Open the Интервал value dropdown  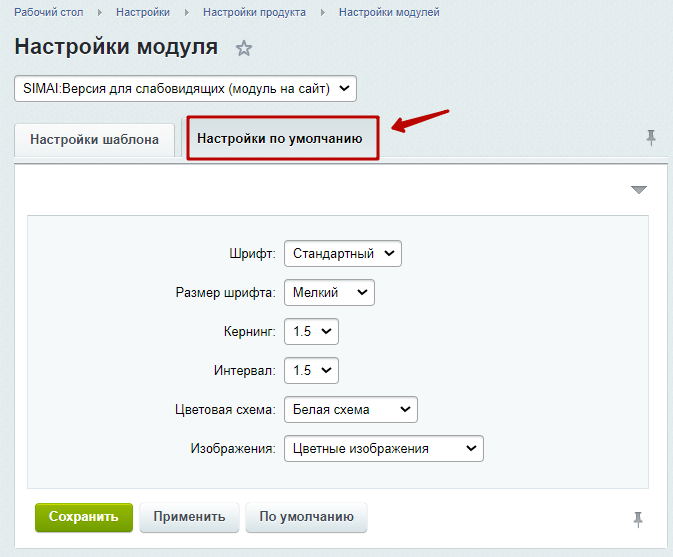click(x=312, y=370)
